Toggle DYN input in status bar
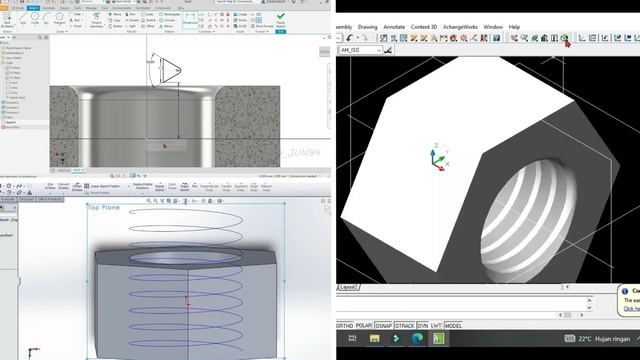This screenshot has width=640, height=360. pyautogui.click(x=422, y=326)
